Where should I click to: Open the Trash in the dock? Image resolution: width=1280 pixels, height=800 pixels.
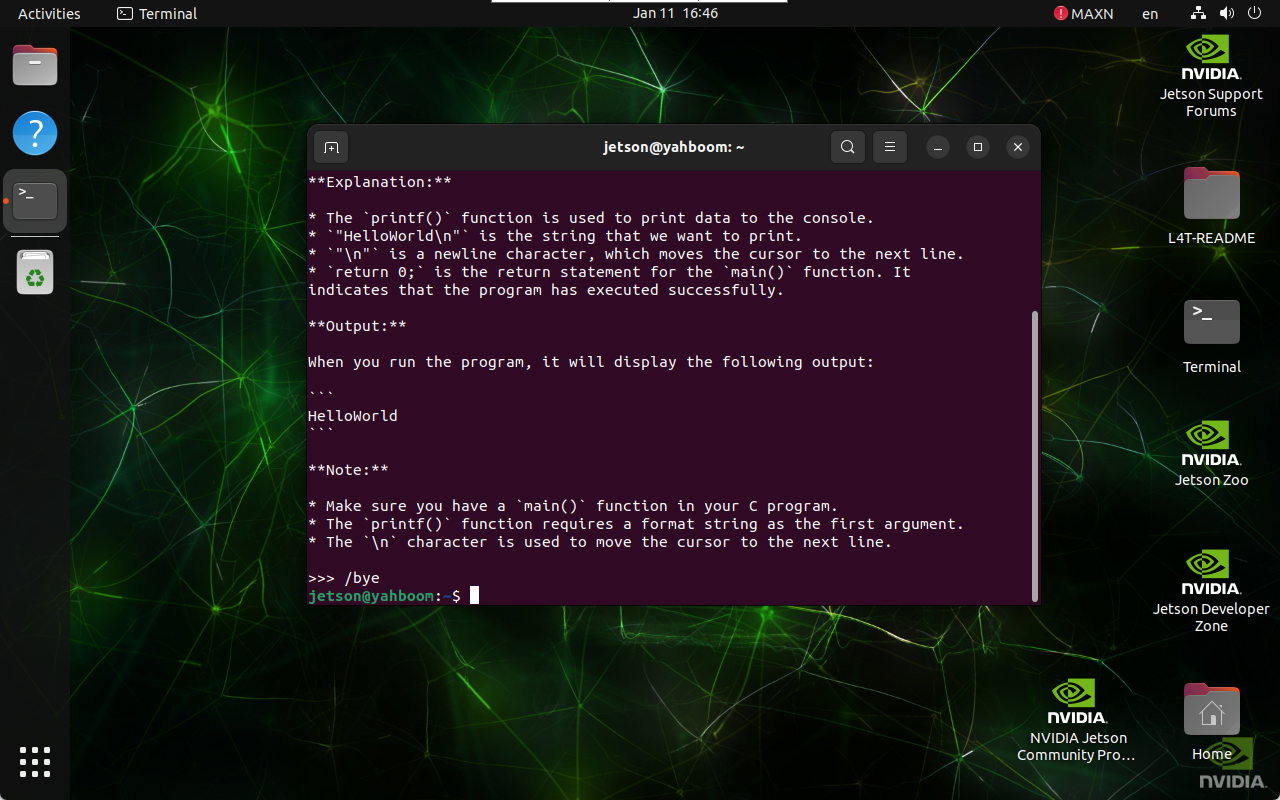[35, 272]
